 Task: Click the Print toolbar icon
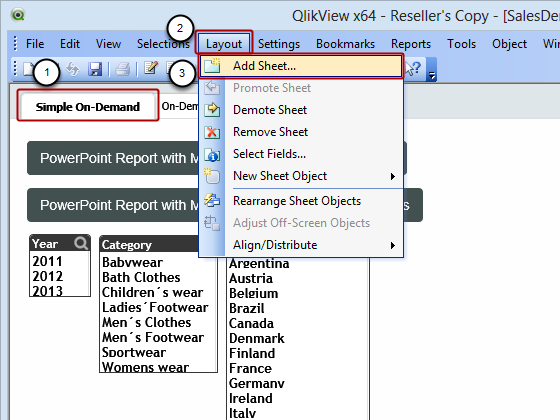[x=122, y=69]
